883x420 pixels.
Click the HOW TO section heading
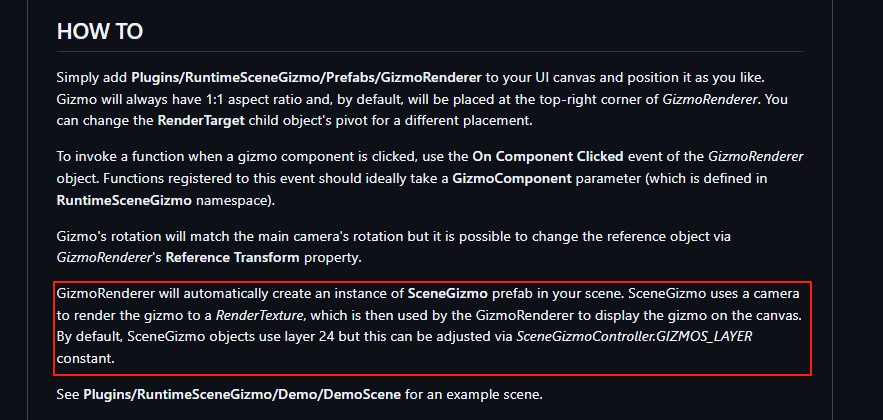click(100, 32)
